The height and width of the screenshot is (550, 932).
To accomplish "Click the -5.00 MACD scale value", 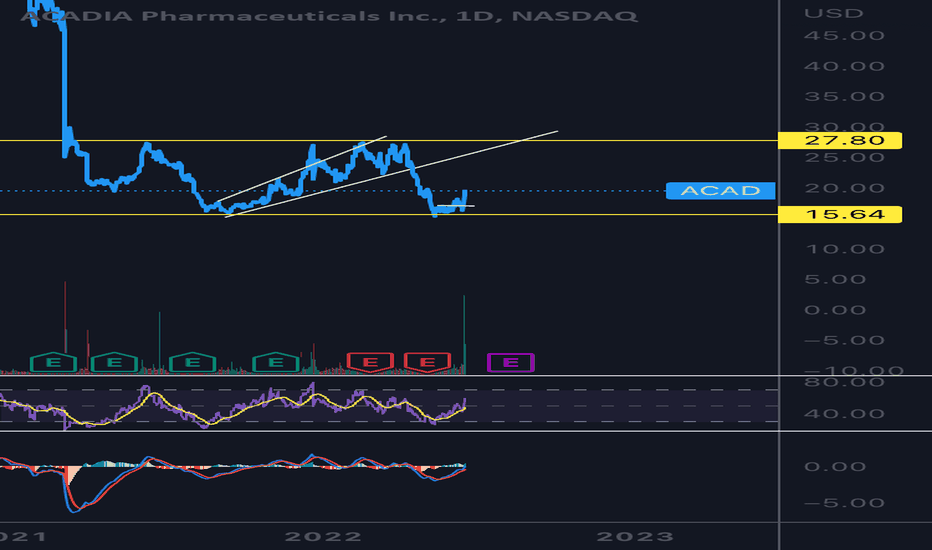I will coord(844,503).
